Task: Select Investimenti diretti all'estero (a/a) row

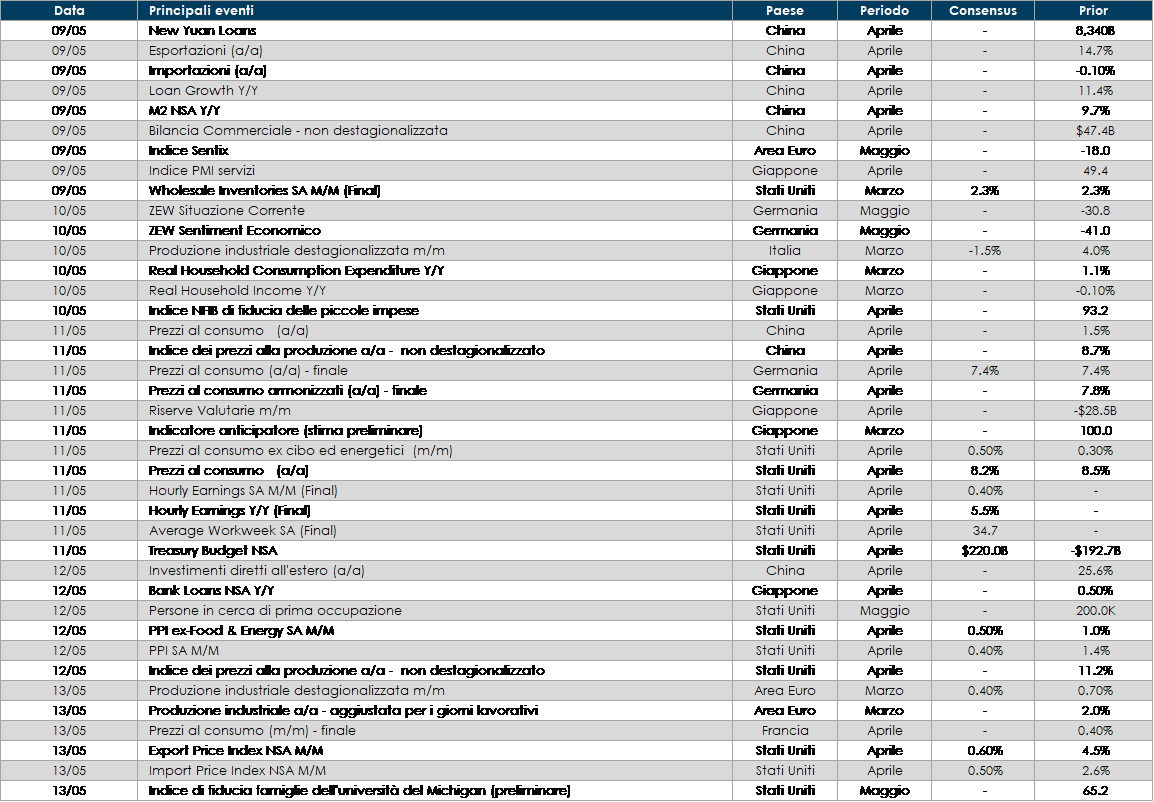Action: (257, 570)
